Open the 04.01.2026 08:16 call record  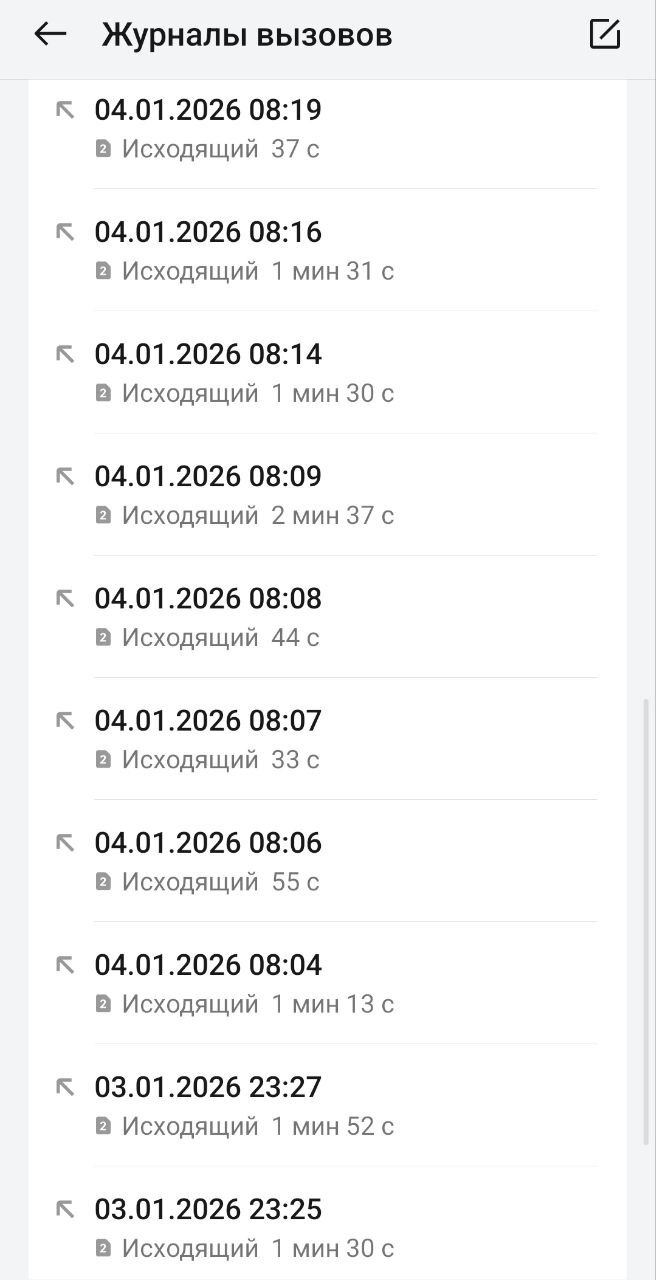tap(330, 250)
